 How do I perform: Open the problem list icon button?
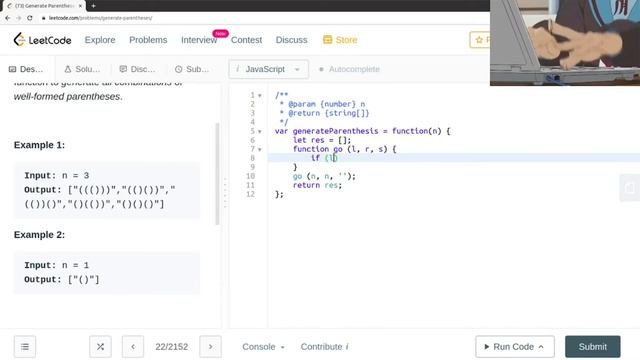coord(25,347)
